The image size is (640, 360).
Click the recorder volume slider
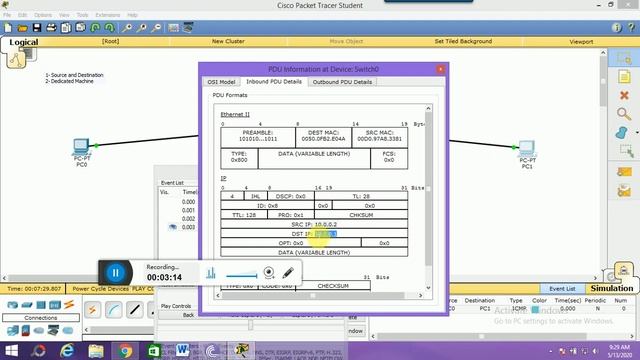[x=242, y=276]
